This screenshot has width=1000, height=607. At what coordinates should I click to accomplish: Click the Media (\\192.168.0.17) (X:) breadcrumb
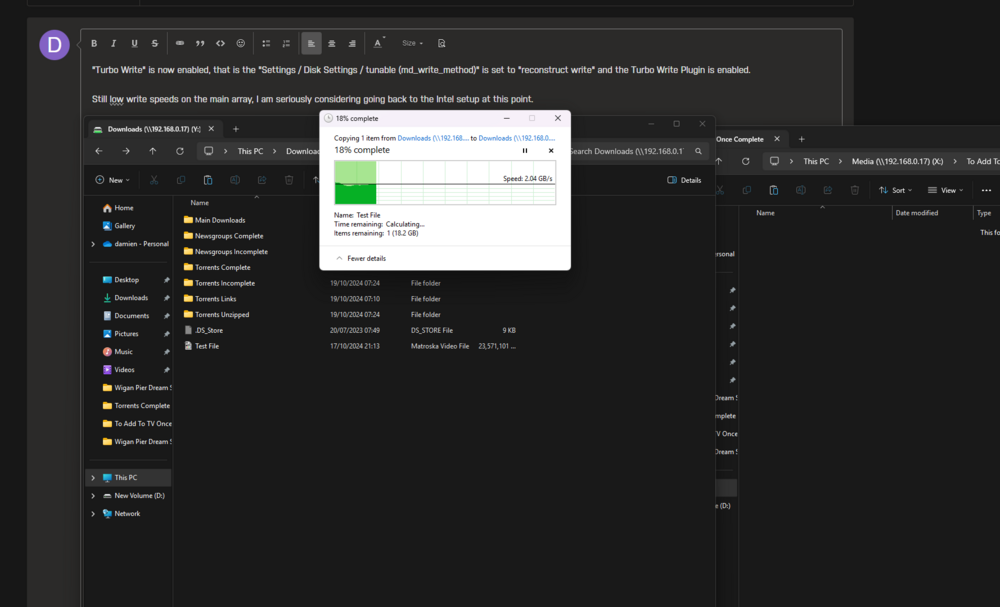897,161
